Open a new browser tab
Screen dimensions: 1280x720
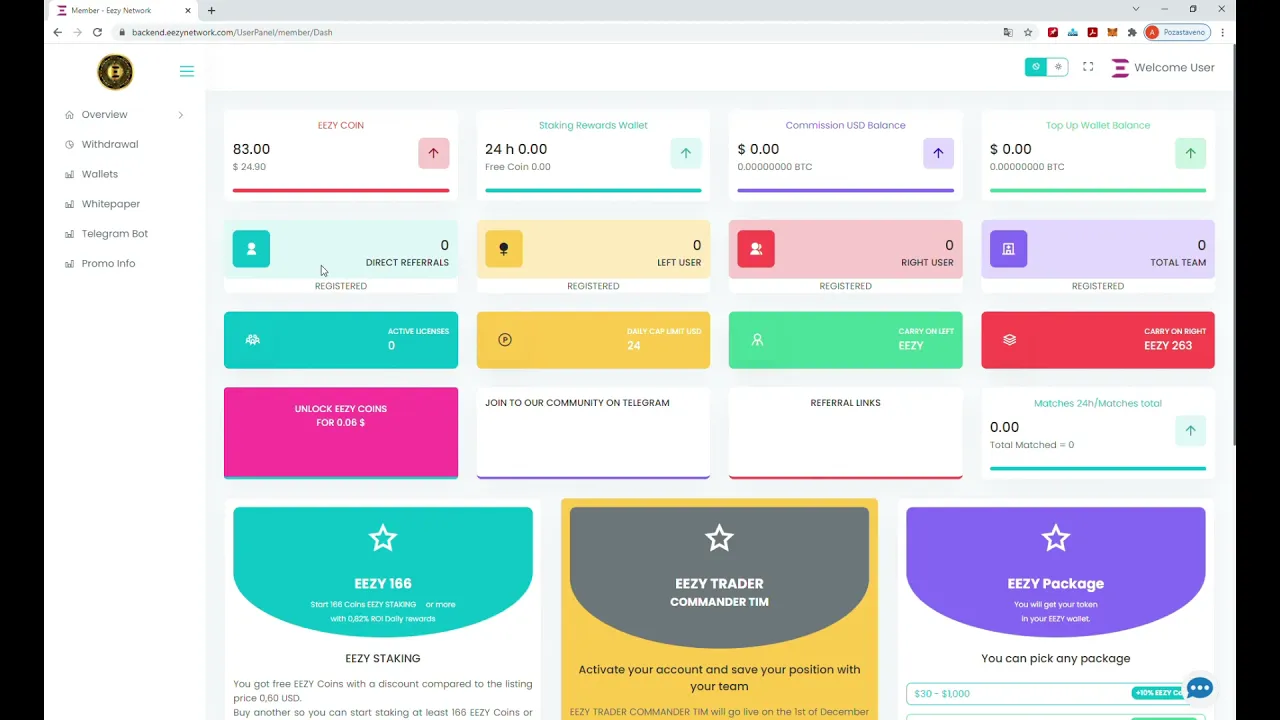[x=211, y=10]
